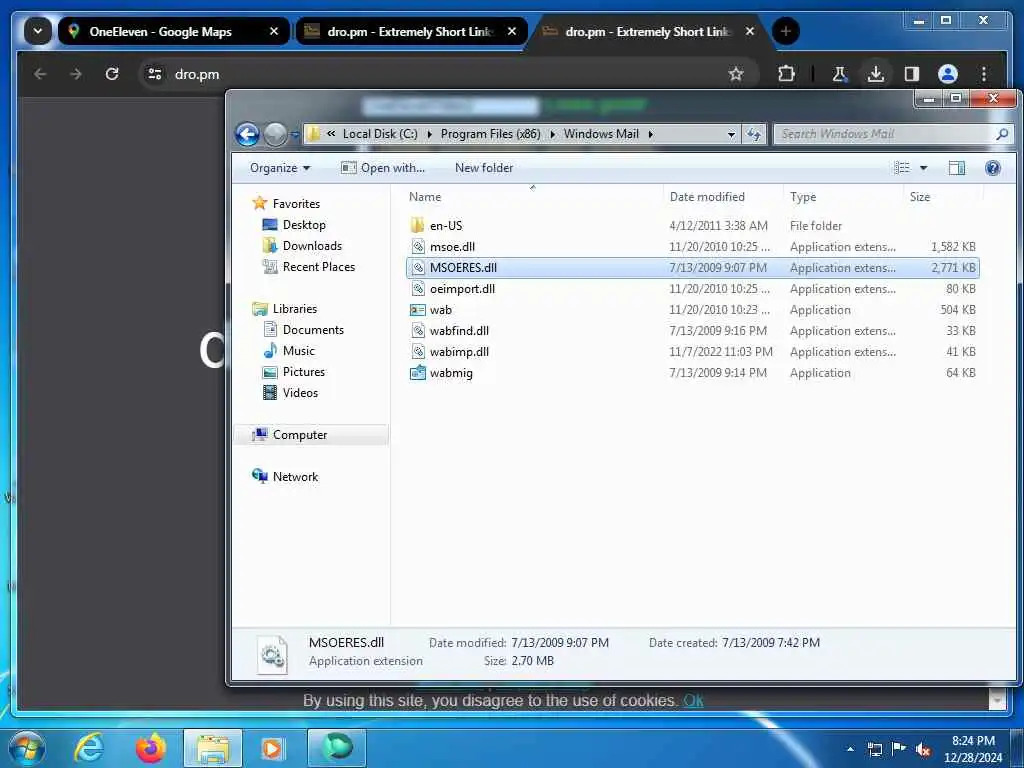1024x768 pixels.
Task: Toggle Chrome side panel
Action: pyautogui.click(x=912, y=74)
